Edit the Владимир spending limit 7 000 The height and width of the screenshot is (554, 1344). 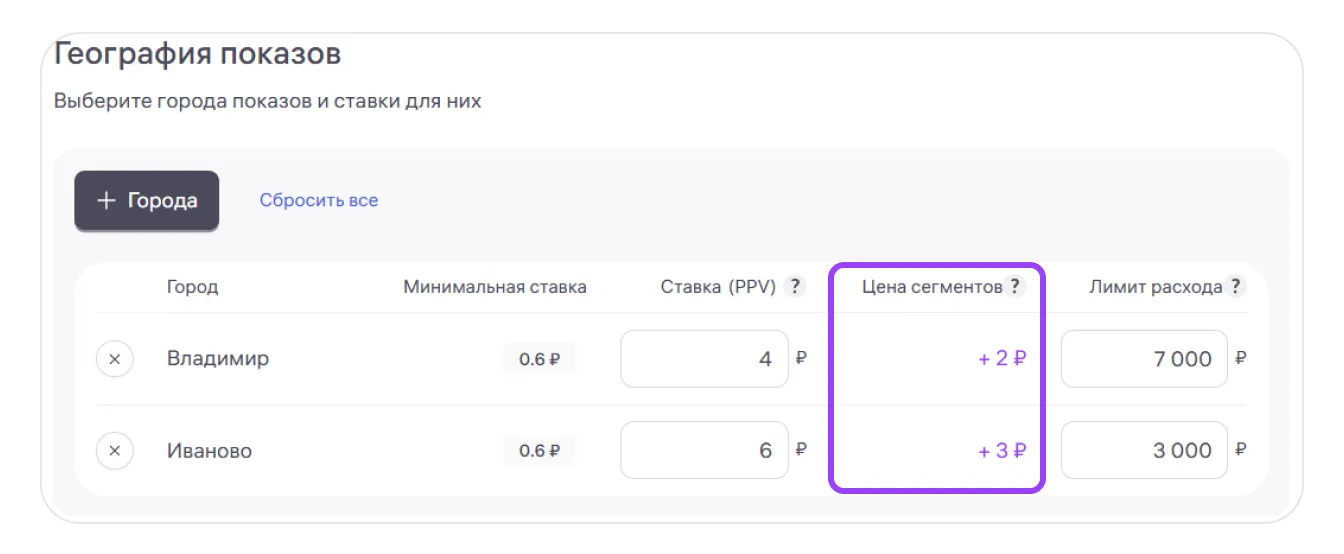pos(1144,359)
